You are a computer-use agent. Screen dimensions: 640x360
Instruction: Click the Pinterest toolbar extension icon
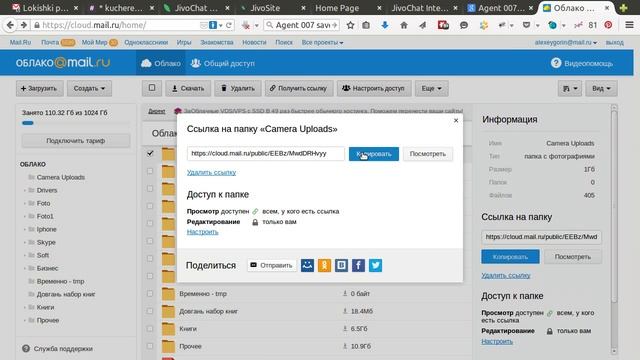pyautogui.click(x=608, y=25)
